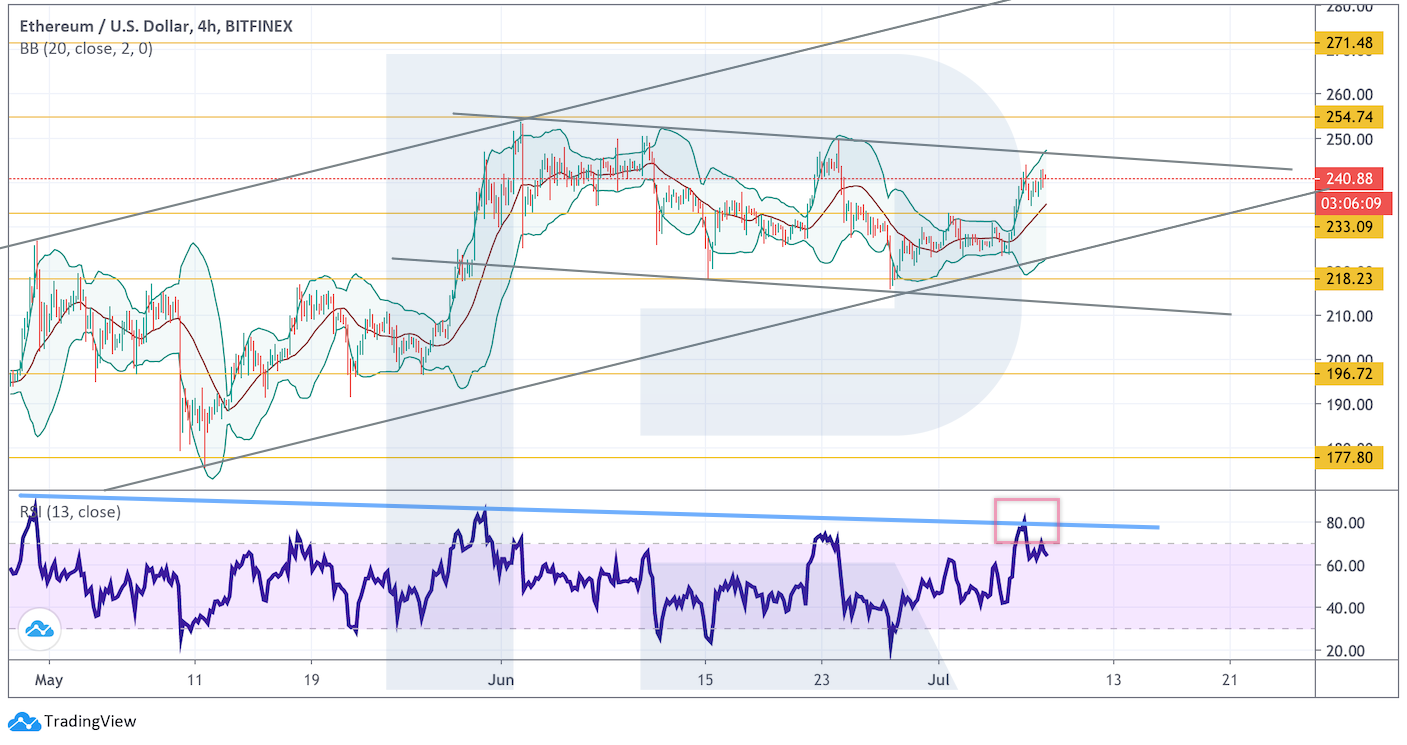Click the 271.48 price level label

(x=1349, y=43)
